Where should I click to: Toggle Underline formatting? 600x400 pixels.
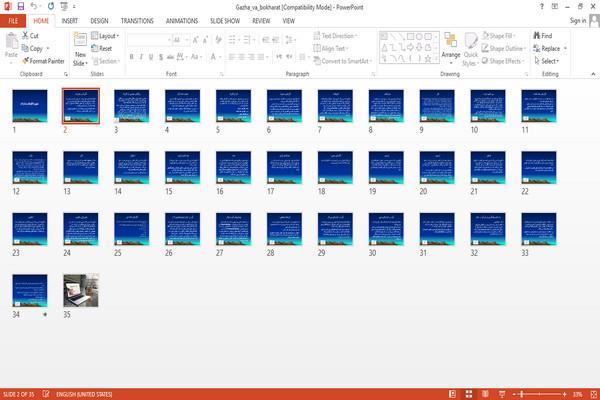coord(151,57)
